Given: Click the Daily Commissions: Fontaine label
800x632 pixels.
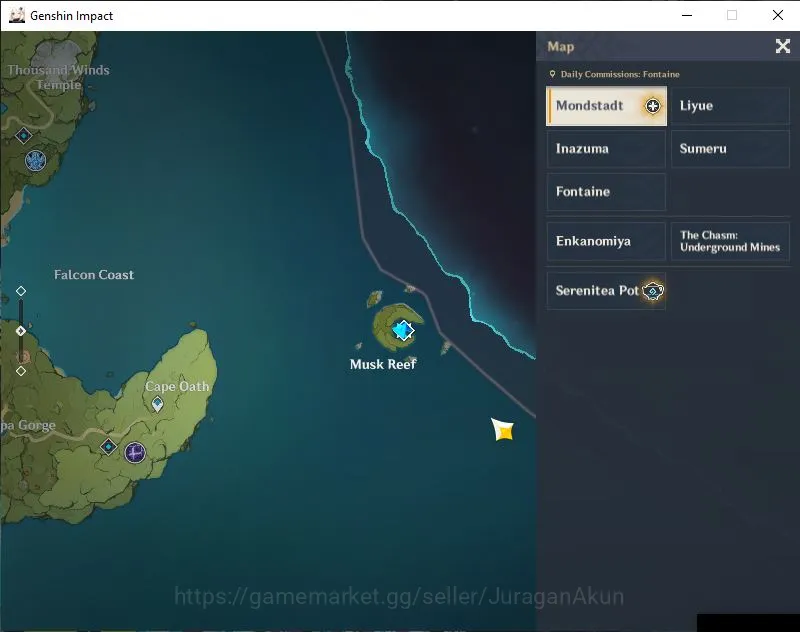Looking at the screenshot, I should click(620, 74).
